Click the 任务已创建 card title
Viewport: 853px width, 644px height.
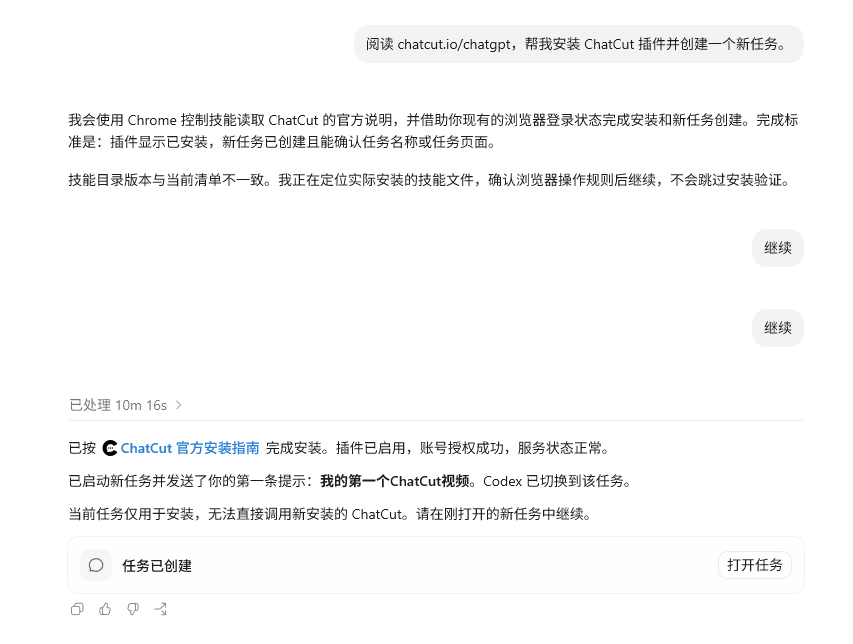pyautogui.click(x=157, y=566)
